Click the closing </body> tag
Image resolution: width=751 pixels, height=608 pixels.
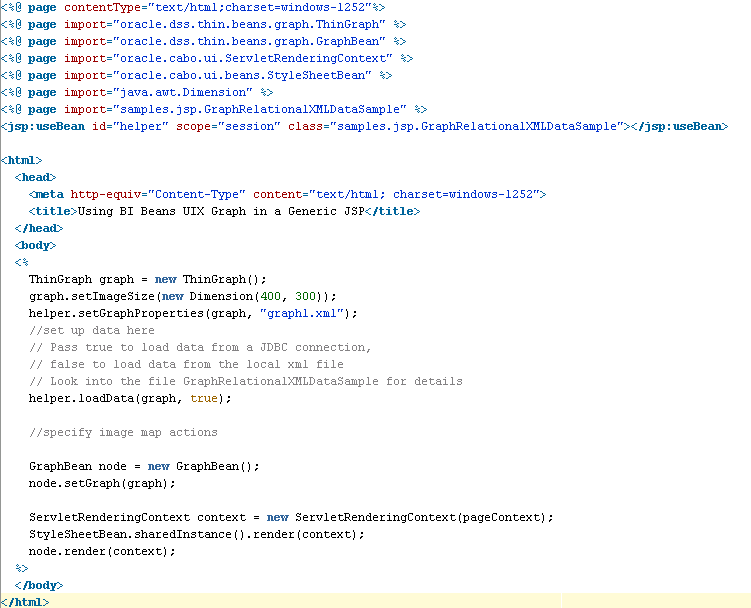point(39,585)
